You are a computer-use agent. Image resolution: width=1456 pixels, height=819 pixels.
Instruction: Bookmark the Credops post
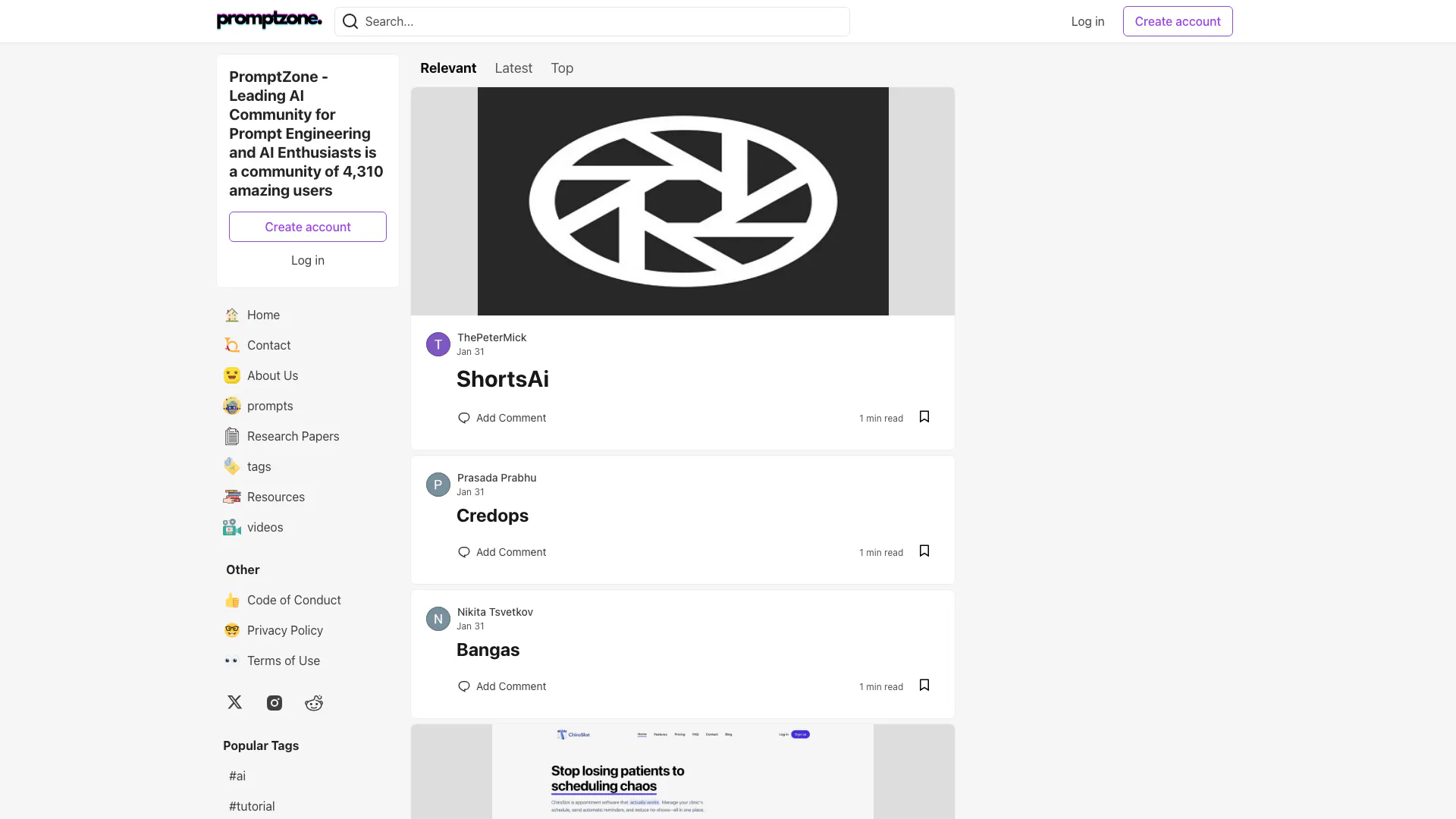point(924,551)
